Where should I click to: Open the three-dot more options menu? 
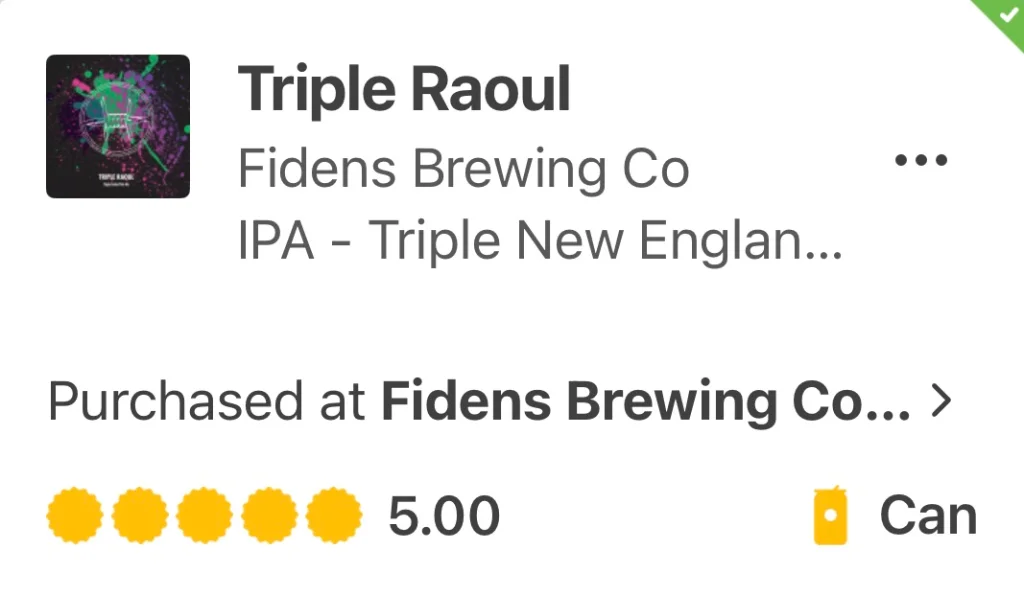tap(920, 160)
